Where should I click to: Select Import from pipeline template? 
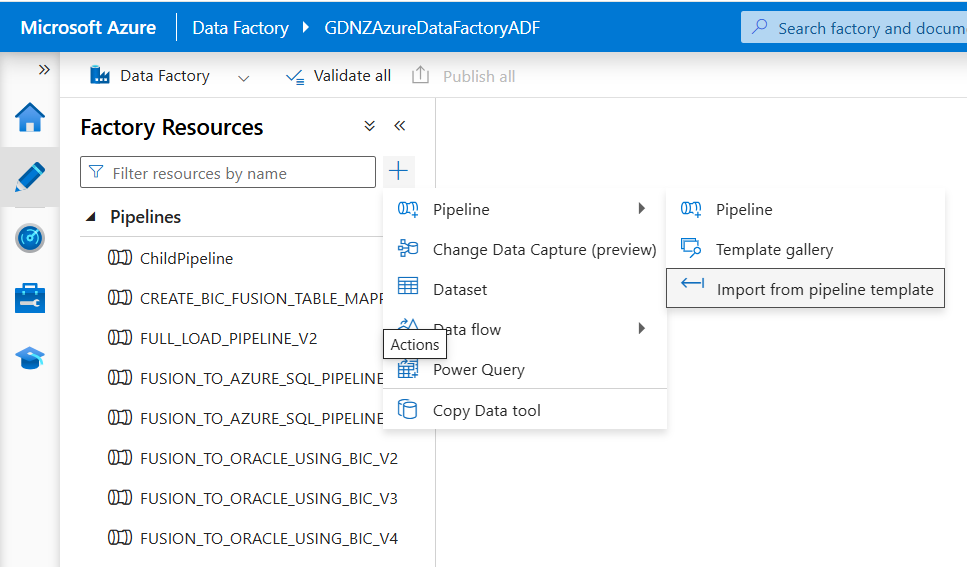[805, 288]
